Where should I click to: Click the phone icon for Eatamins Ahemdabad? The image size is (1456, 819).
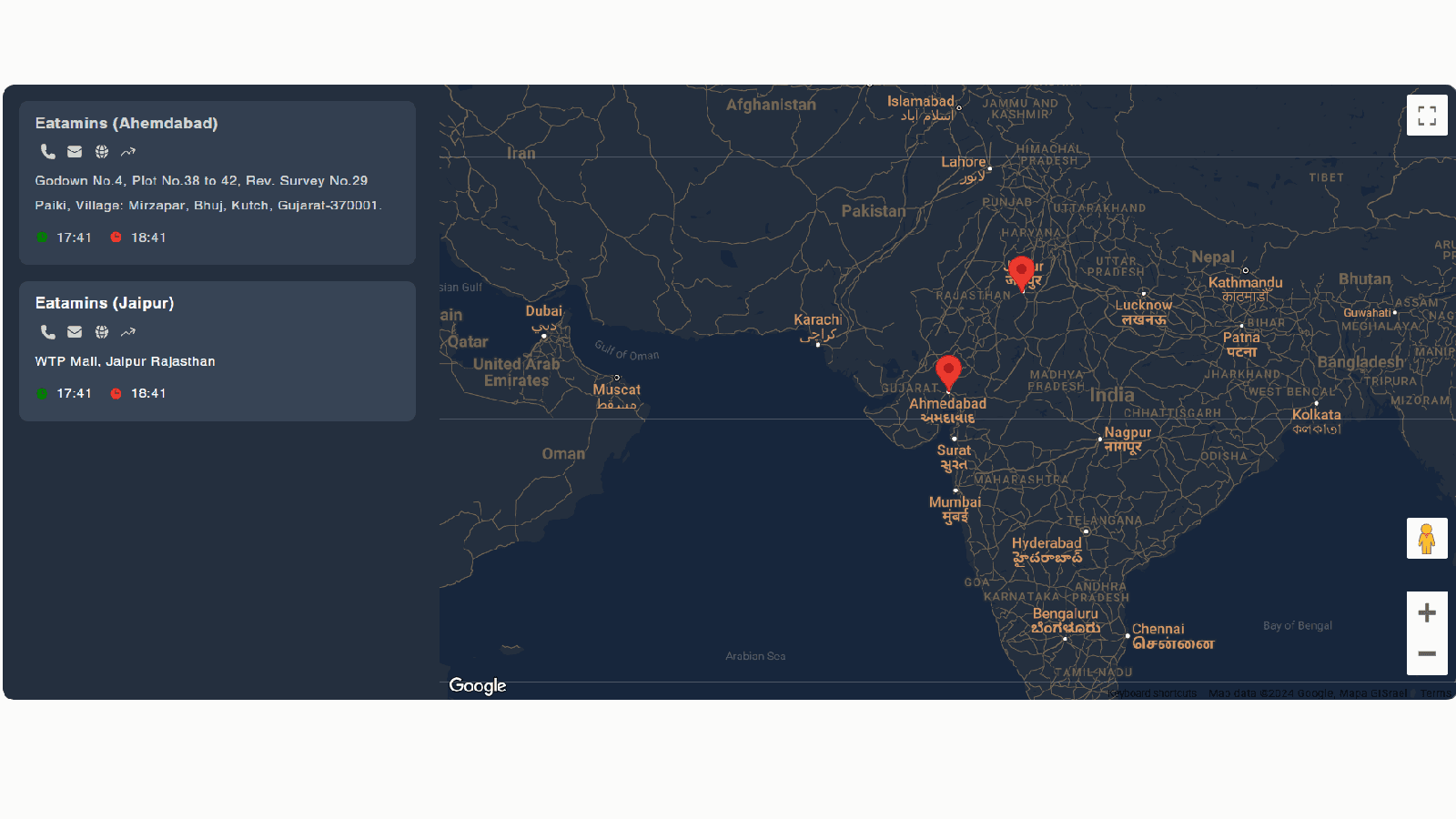pyautogui.click(x=47, y=152)
